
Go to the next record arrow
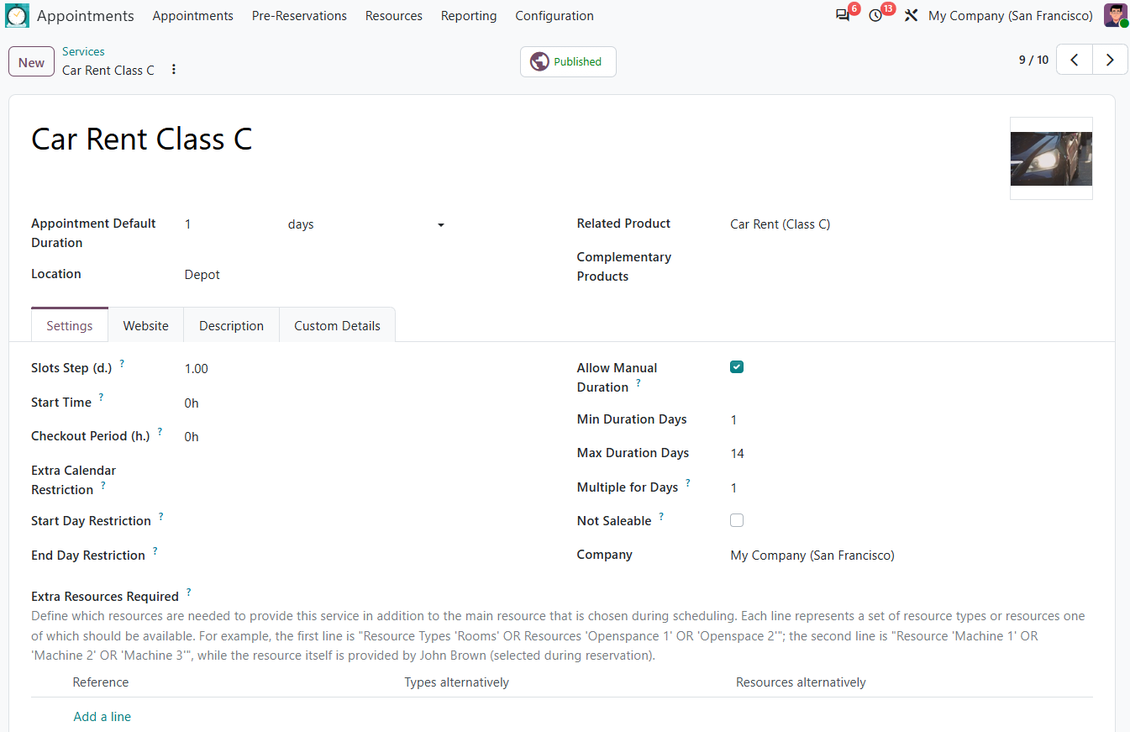(1110, 60)
